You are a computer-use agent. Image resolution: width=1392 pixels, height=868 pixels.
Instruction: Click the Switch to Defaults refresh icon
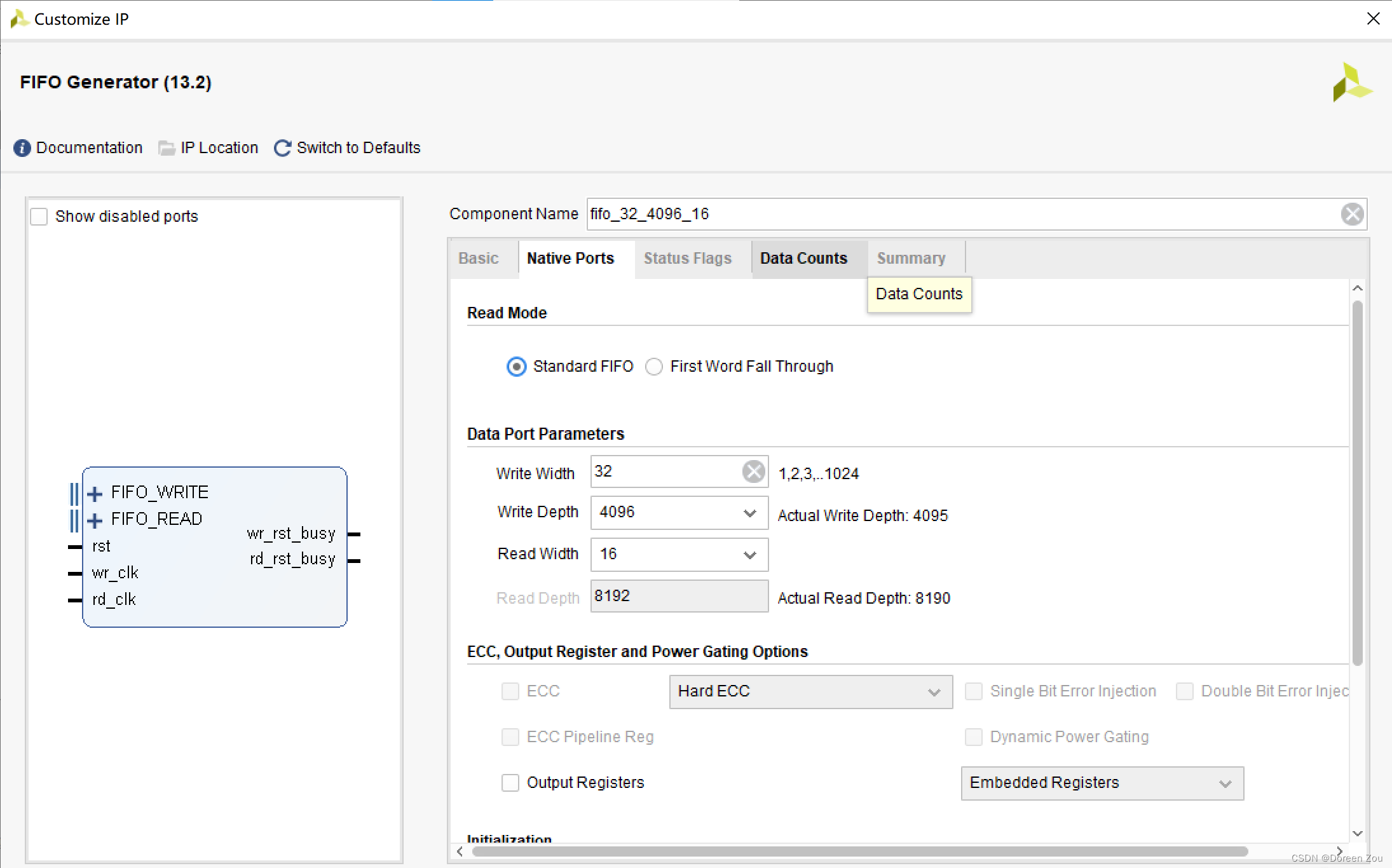pyautogui.click(x=282, y=148)
